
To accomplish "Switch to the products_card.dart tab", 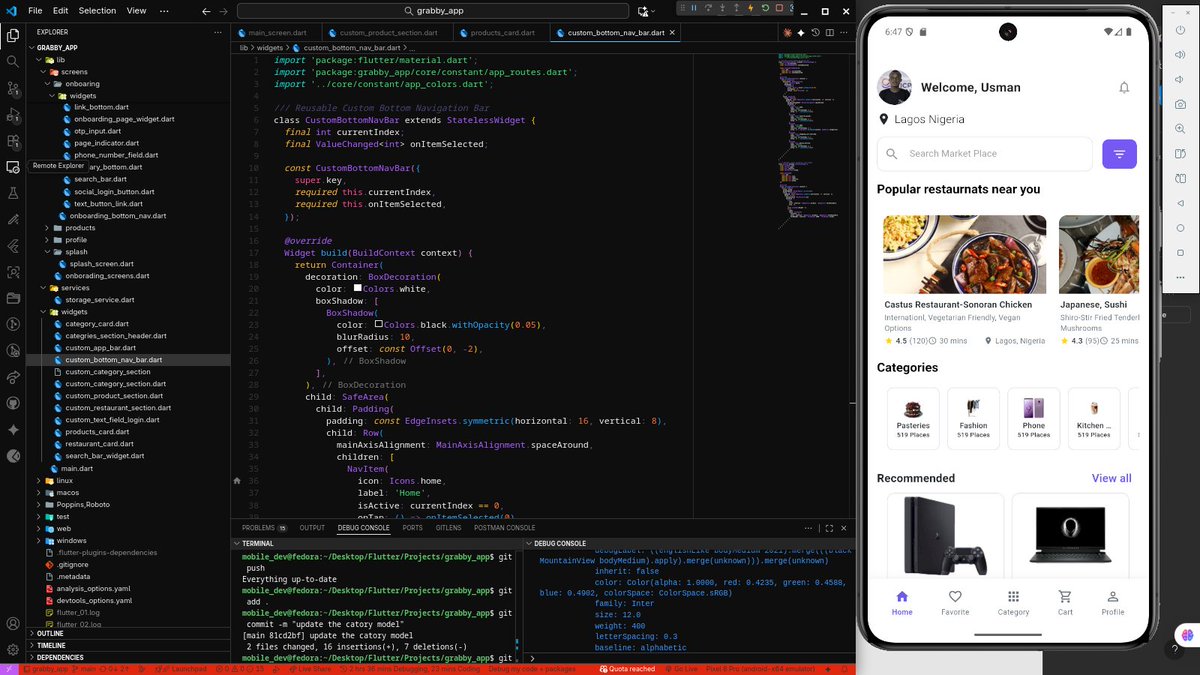I will click(502, 32).
